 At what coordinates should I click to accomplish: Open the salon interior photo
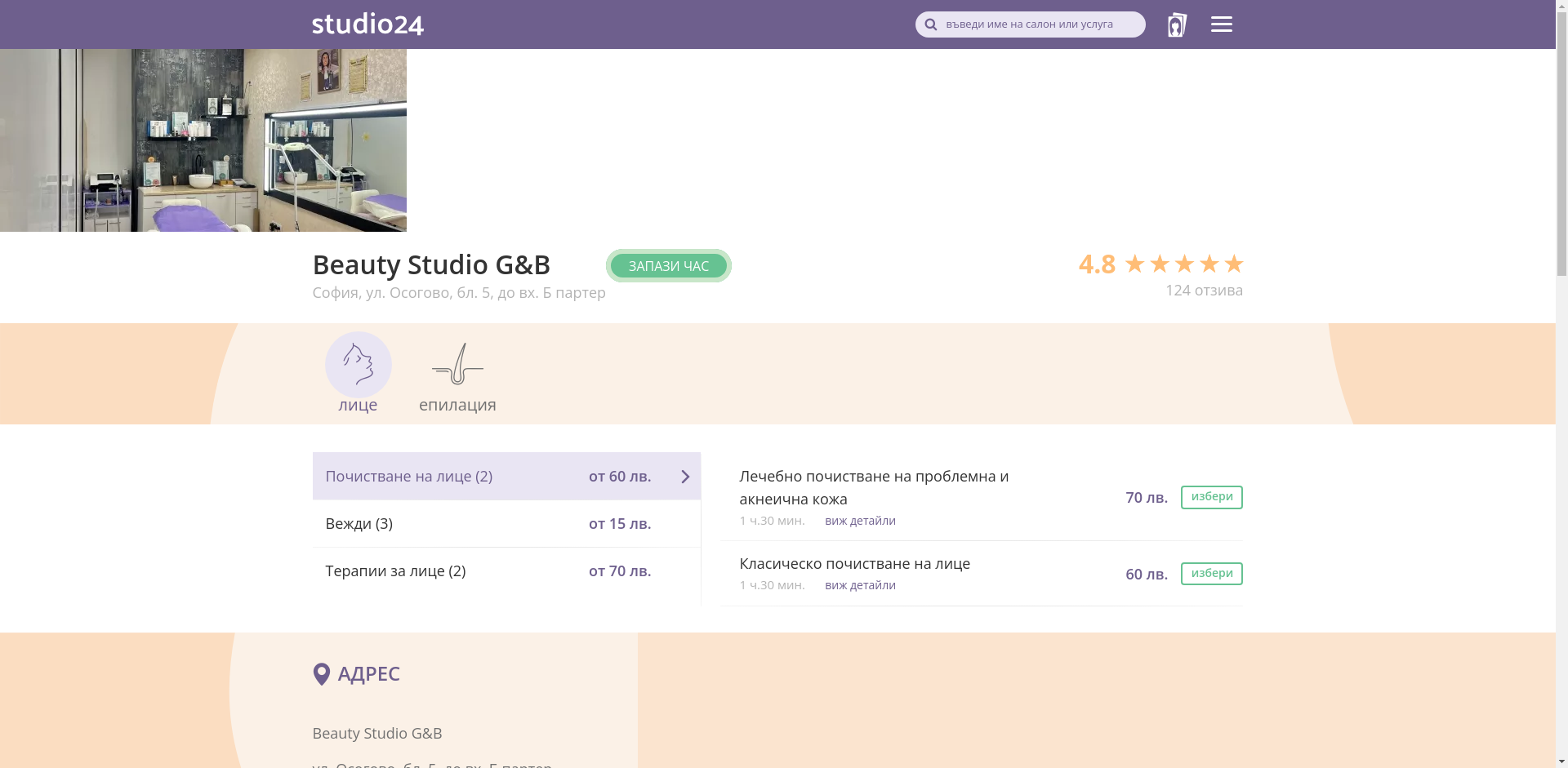(x=203, y=140)
